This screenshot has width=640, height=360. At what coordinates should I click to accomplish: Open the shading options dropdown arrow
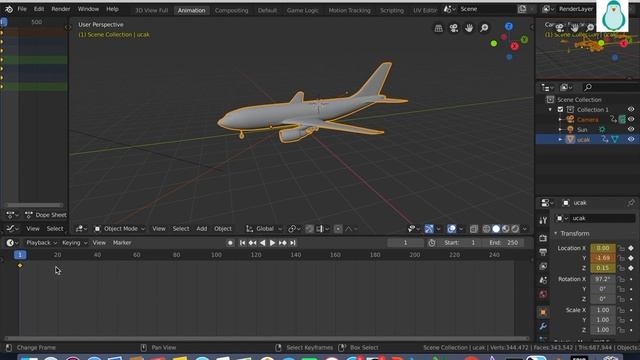click(x=524, y=229)
